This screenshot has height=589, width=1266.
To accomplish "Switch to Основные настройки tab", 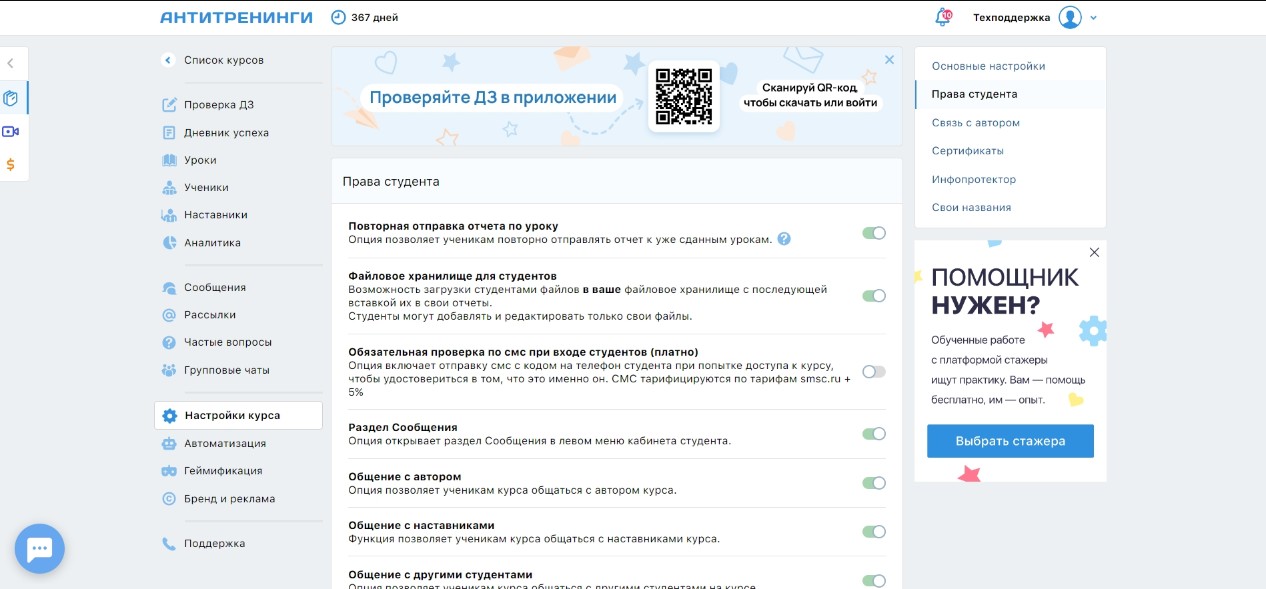I will tap(988, 66).
